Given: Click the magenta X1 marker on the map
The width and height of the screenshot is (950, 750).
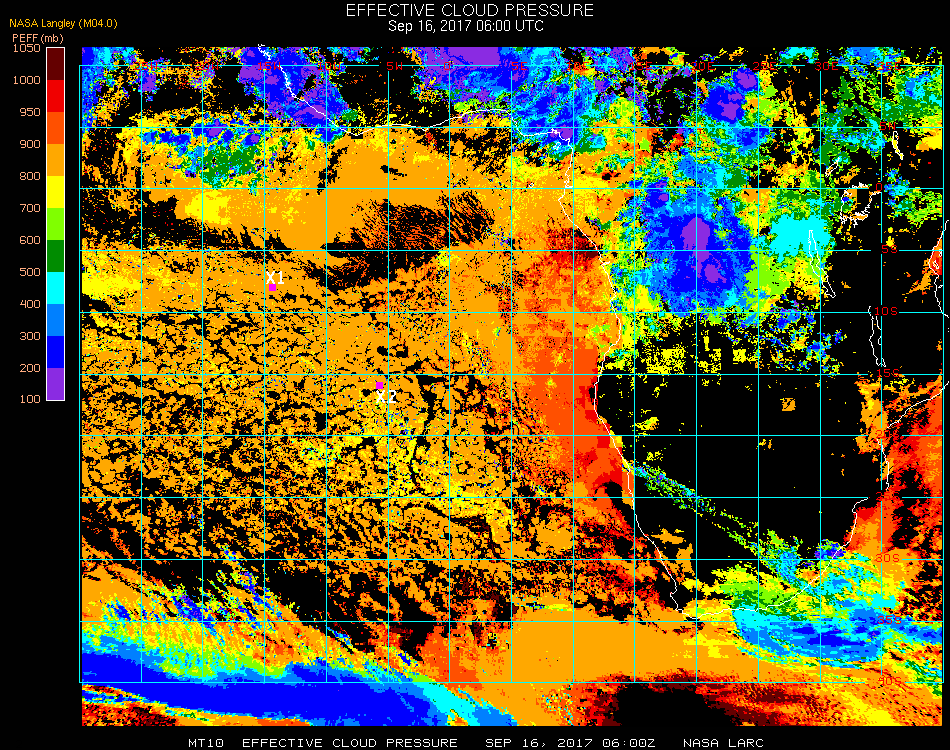Looking at the screenshot, I should coord(273,288).
